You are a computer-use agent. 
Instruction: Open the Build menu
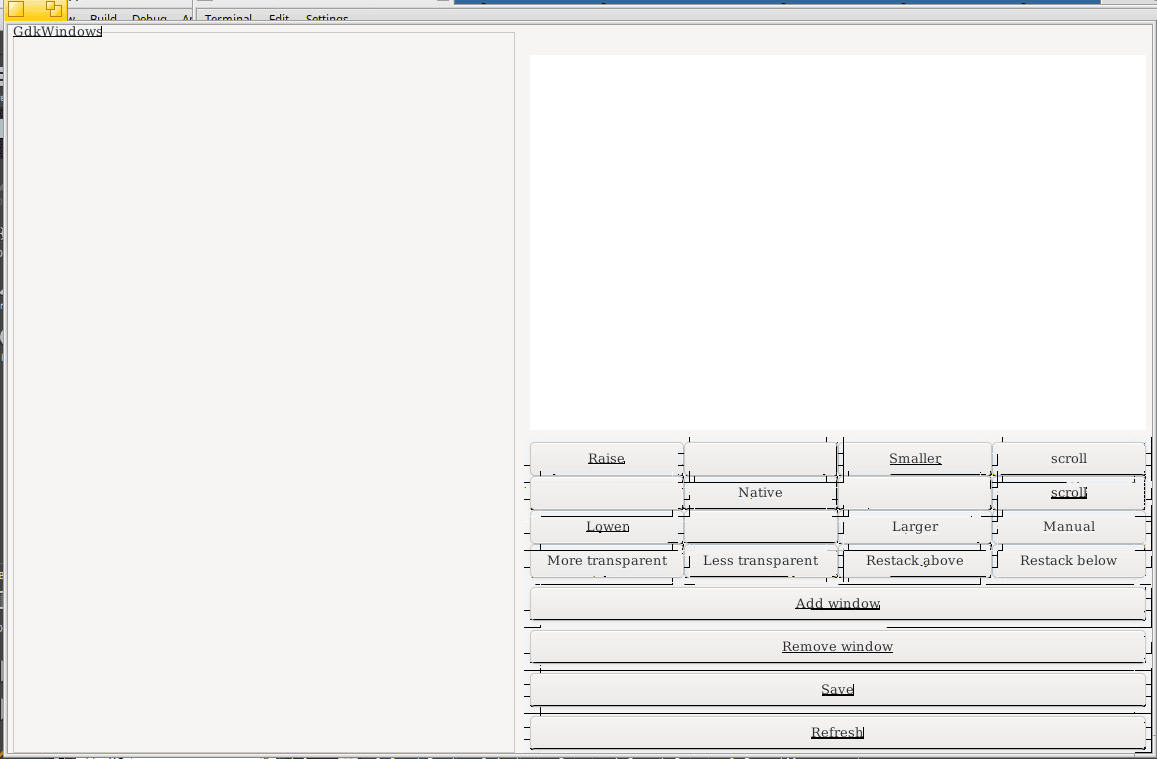pos(103,18)
